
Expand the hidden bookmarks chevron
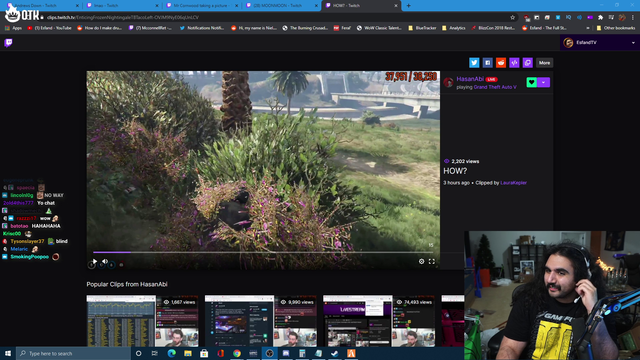tap(588, 28)
